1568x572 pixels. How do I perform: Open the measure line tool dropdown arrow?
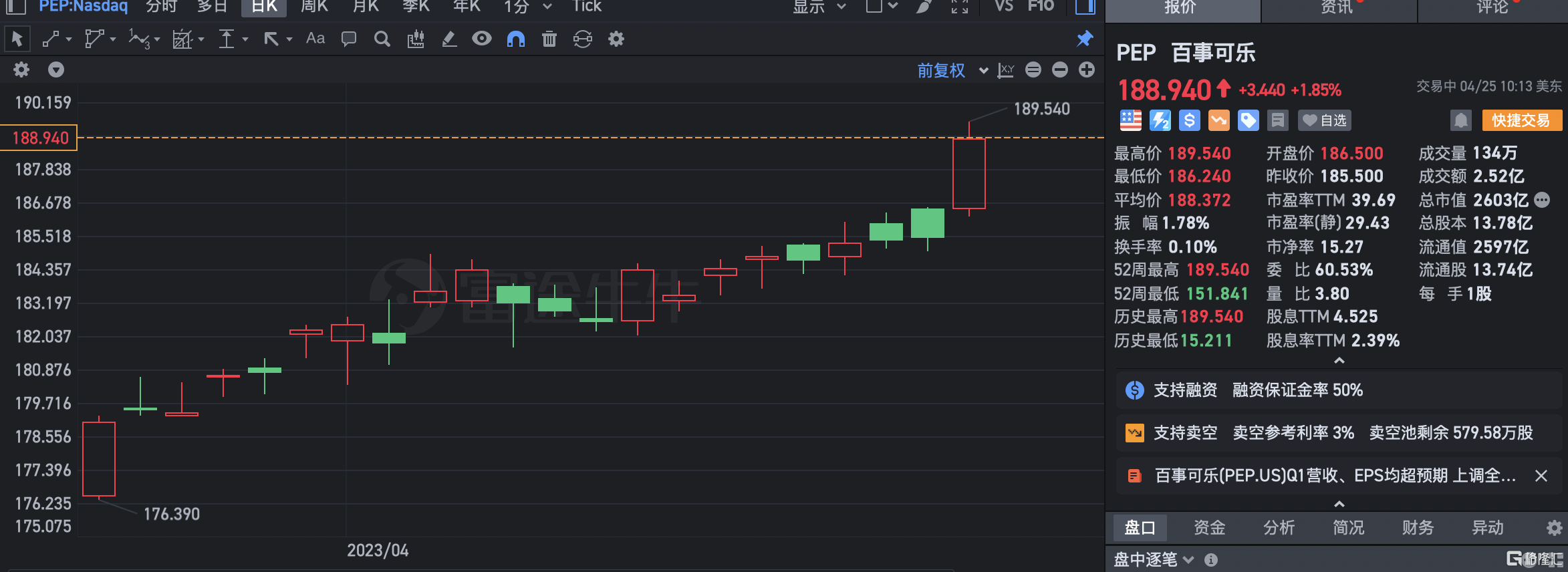click(x=245, y=39)
